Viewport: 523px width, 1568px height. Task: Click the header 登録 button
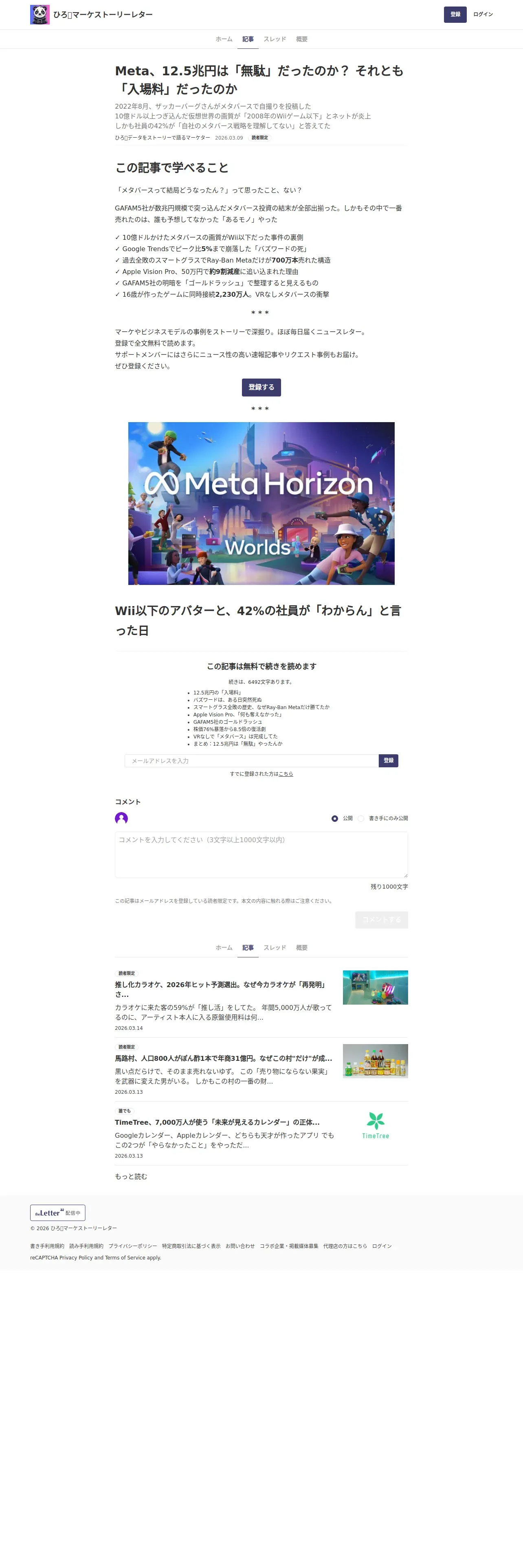[x=455, y=15]
